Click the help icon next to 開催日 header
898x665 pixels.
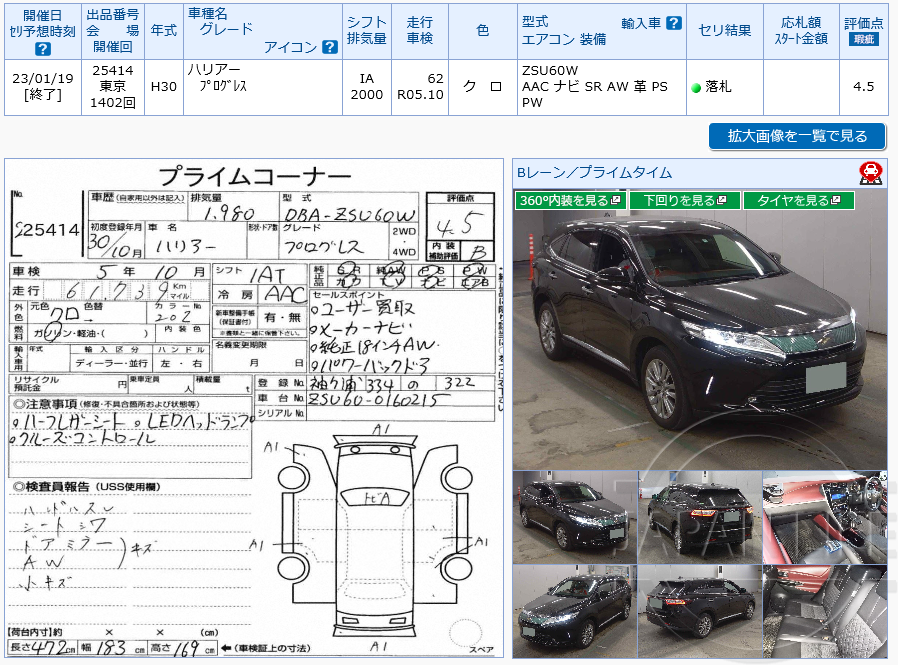tap(42, 49)
